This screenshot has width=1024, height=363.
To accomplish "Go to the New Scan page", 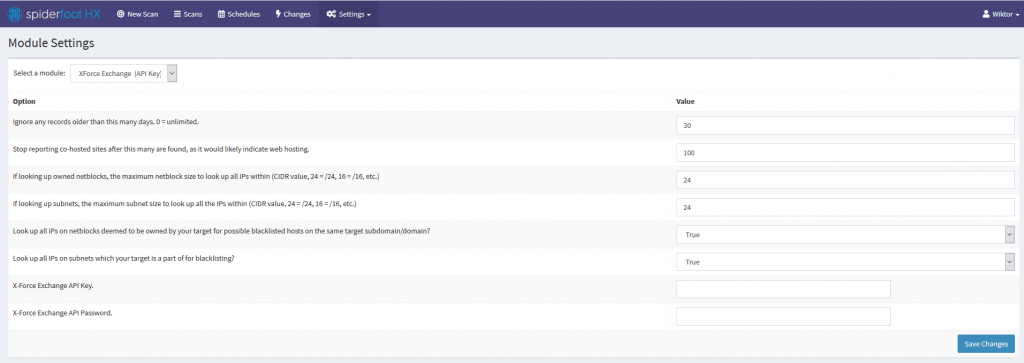I will pos(137,14).
